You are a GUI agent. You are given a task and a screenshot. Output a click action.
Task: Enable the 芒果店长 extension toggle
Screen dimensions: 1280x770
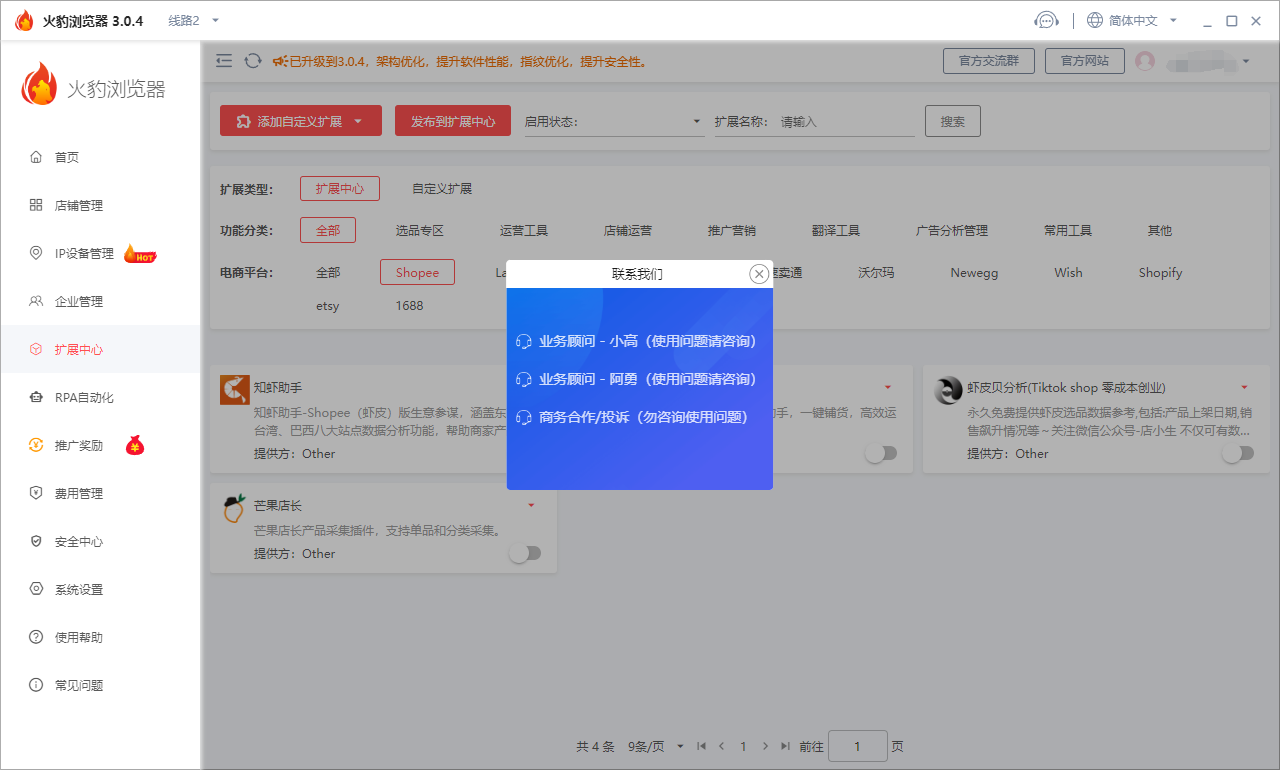pyautogui.click(x=525, y=553)
